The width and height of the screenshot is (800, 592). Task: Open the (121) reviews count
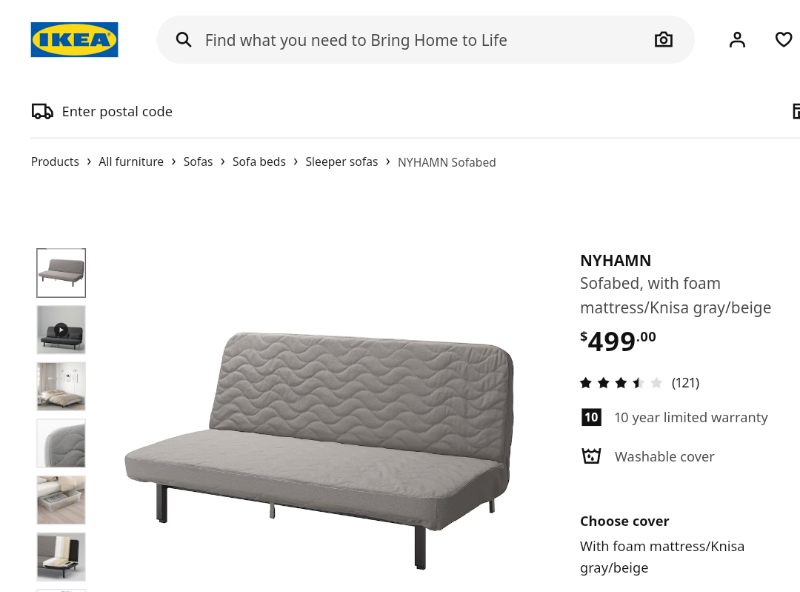[x=685, y=383]
